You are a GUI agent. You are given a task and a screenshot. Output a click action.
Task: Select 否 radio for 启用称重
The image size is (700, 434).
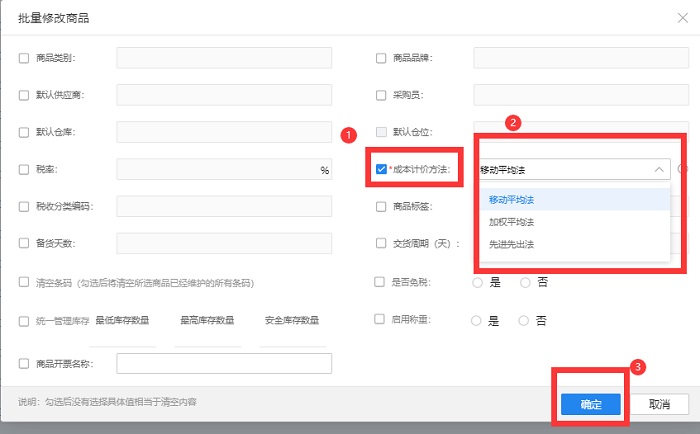tap(526, 321)
